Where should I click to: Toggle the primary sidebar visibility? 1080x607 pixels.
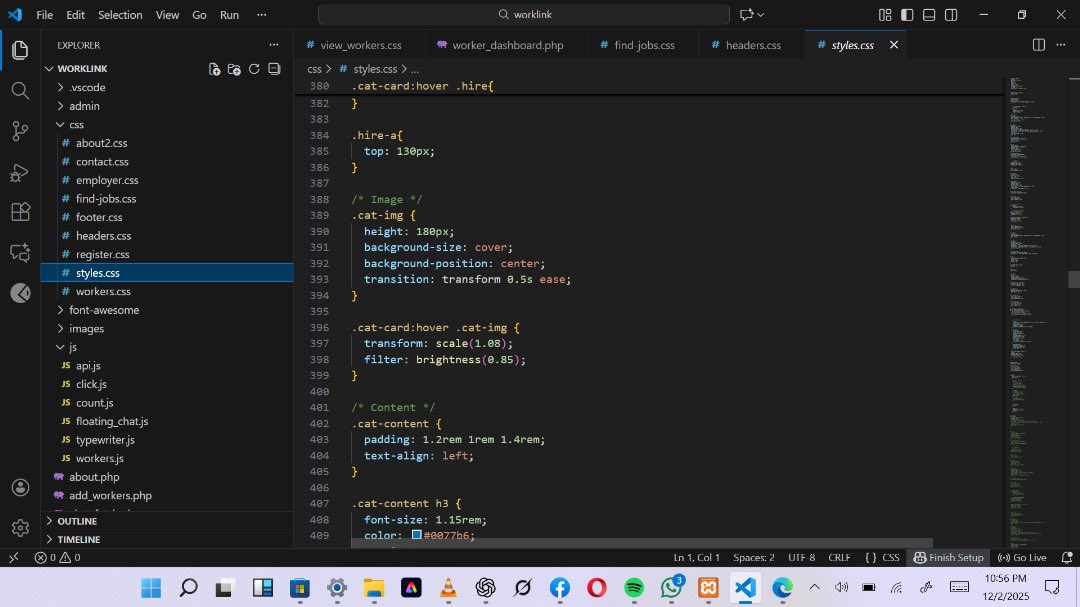click(x=906, y=15)
